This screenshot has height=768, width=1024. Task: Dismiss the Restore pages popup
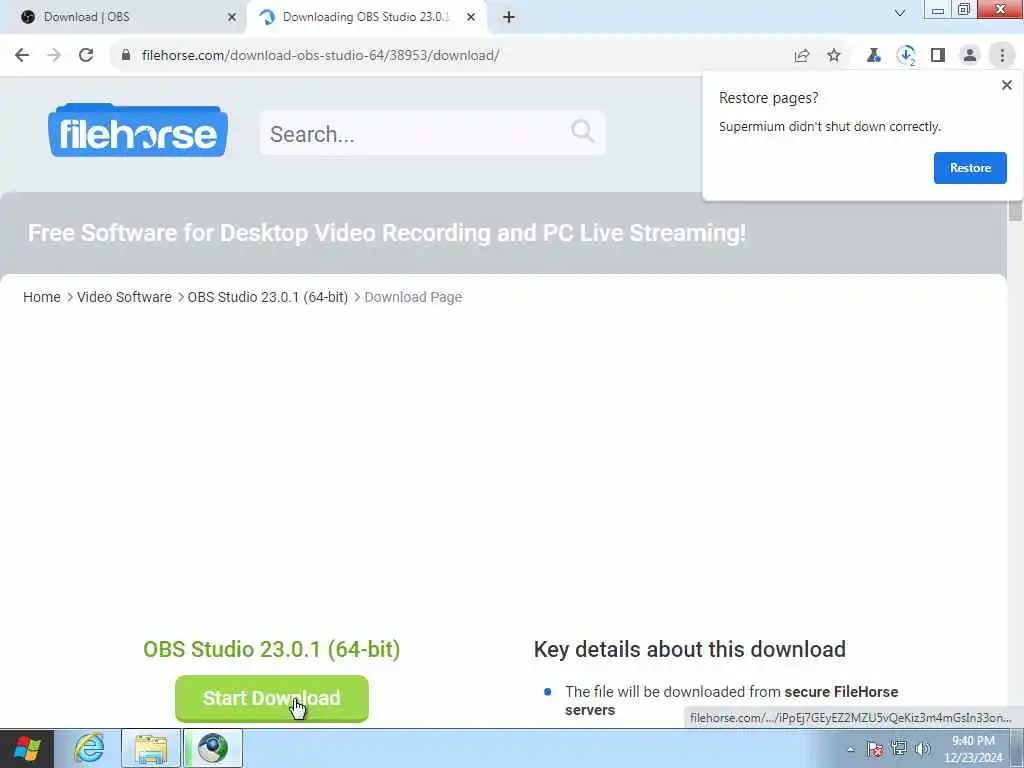[x=1006, y=85]
